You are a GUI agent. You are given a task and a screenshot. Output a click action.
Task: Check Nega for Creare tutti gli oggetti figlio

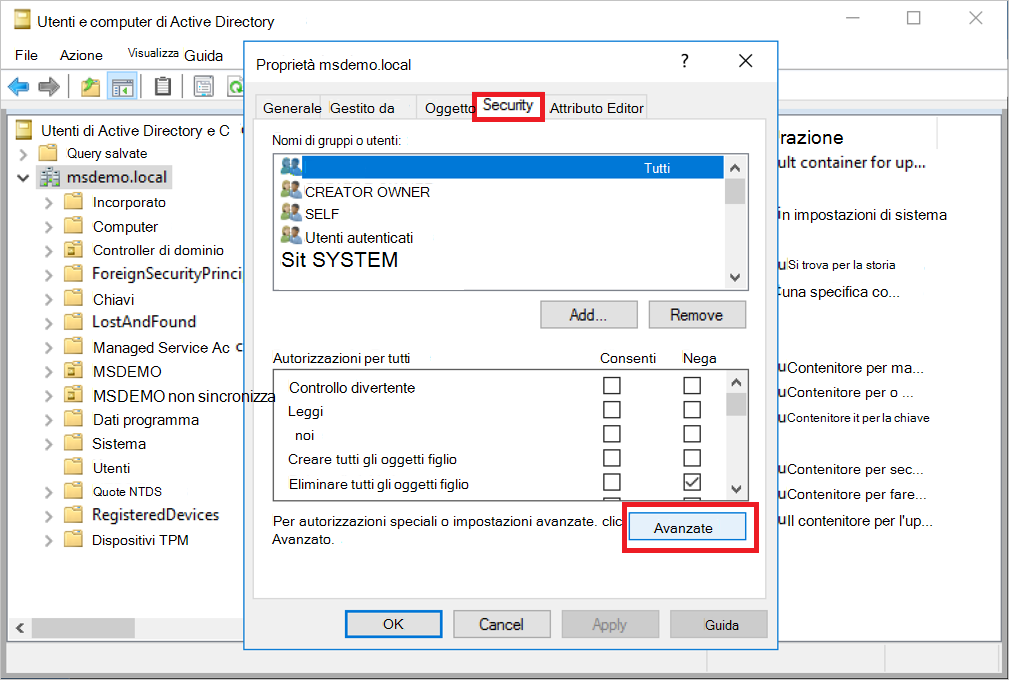click(692, 458)
